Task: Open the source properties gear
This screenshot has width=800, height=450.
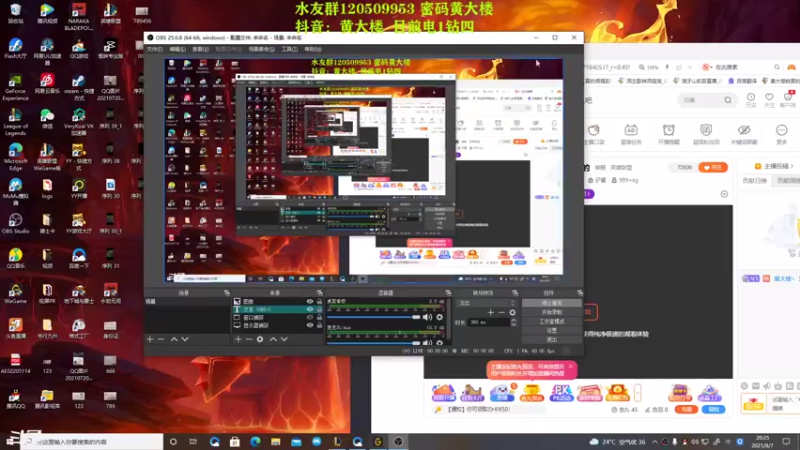Action: (260, 339)
